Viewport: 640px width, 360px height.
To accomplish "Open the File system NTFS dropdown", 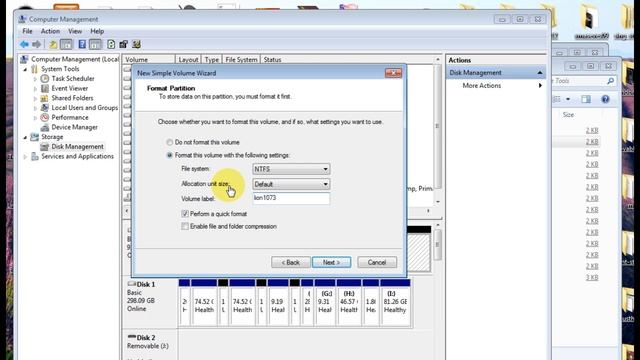I will point(291,169).
